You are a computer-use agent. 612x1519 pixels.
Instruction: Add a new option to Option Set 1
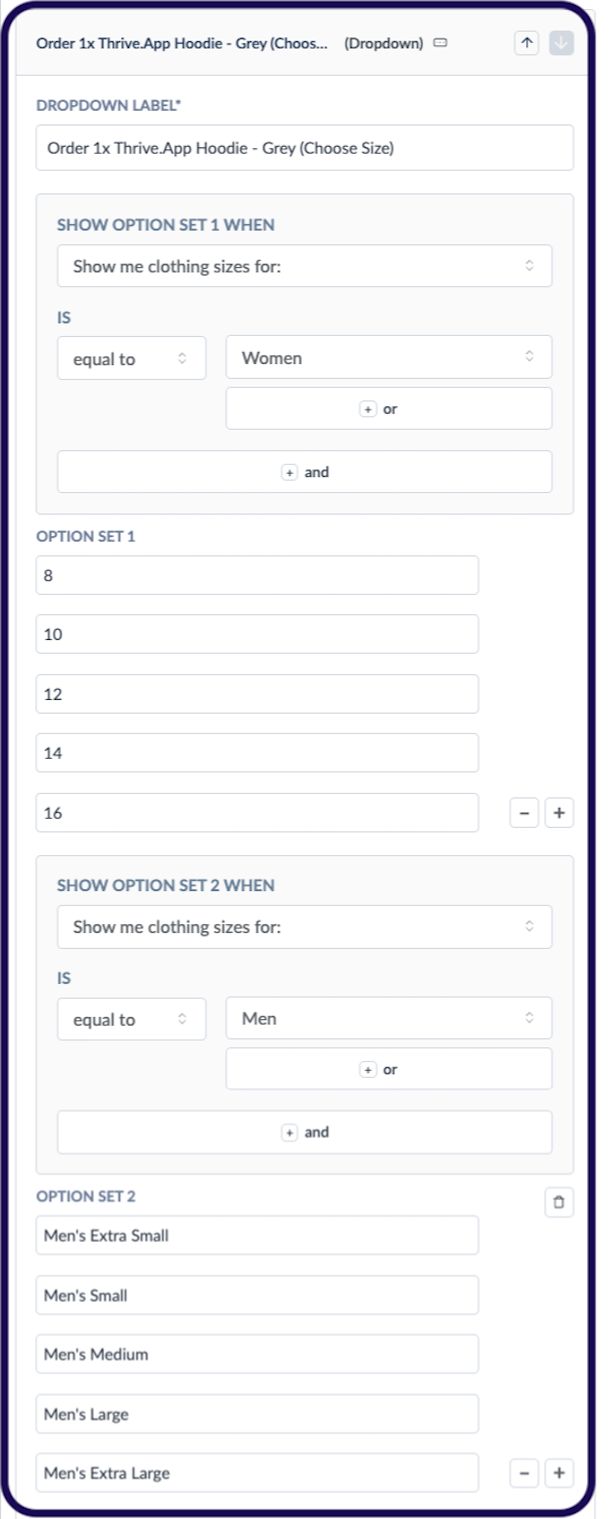coord(559,813)
